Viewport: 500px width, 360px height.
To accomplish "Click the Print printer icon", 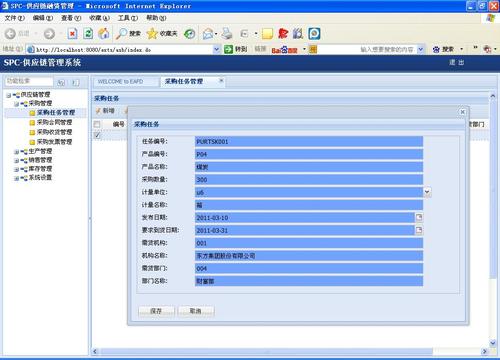I will (x=227, y=33).
